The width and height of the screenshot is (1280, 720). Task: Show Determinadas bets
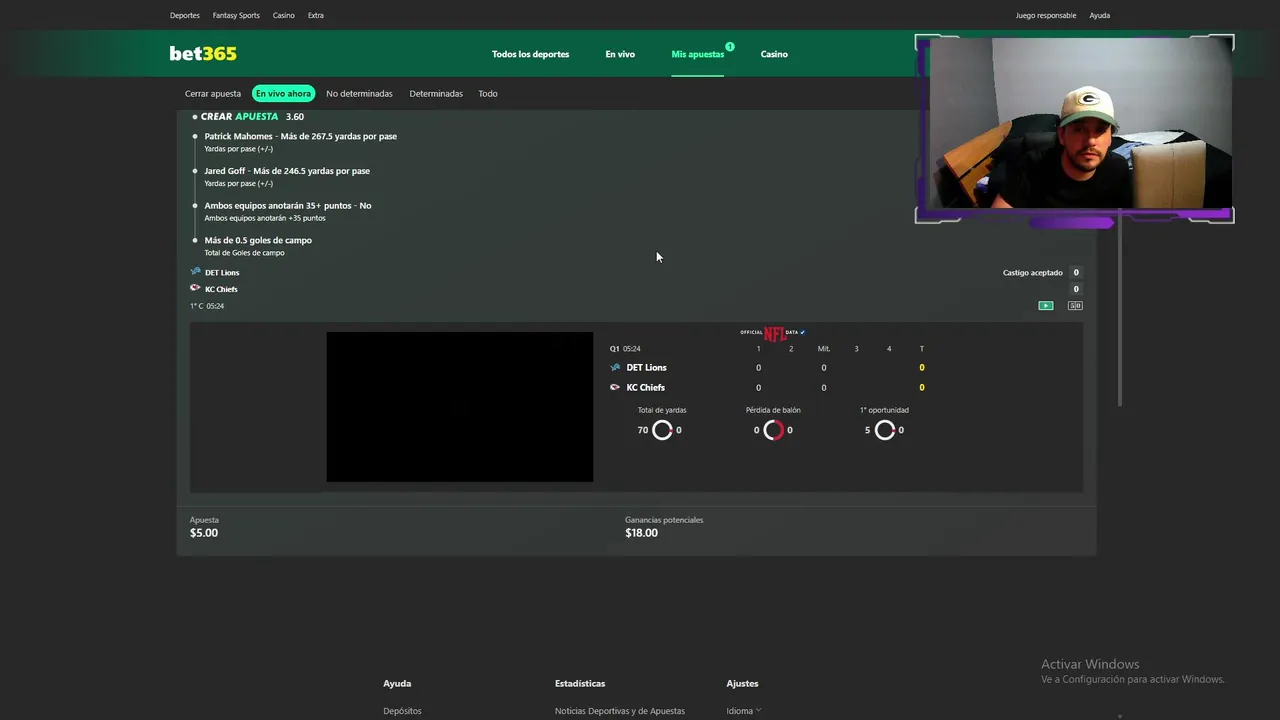click(436, 93)
